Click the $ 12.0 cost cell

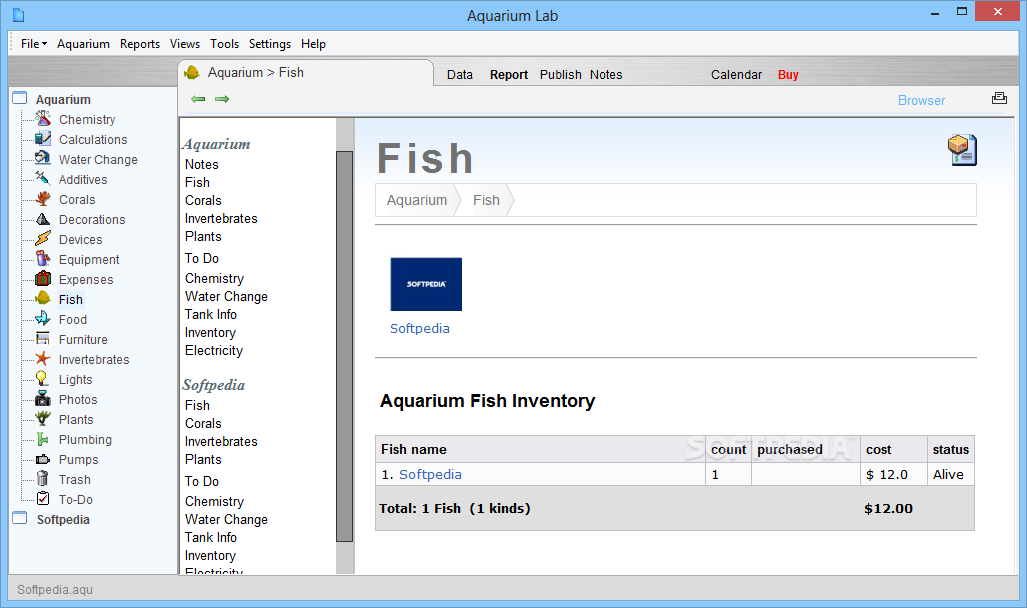coord(893,474)
